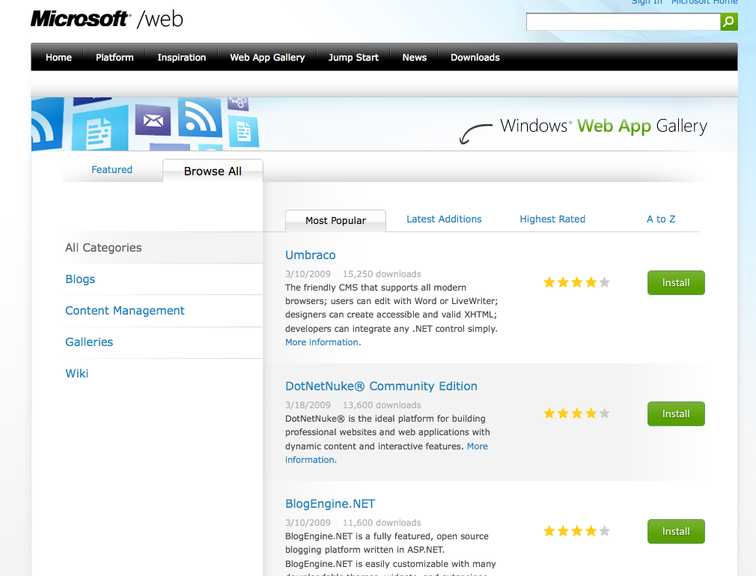This screenshot has height=576, width=756.
Task: Click the white RSS icon in banner
Action: [200, 120]
